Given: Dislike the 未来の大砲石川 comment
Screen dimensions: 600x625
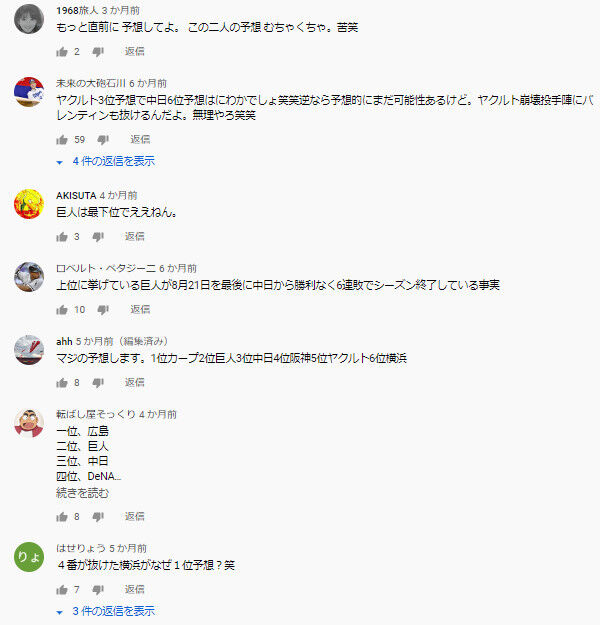Looking at the screenshot, I should click(103, 140).
